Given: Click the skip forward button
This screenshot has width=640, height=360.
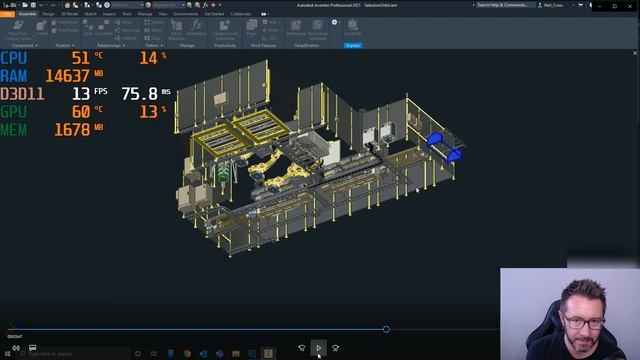Looking at the screenshot, I should [x=335, y=348].
